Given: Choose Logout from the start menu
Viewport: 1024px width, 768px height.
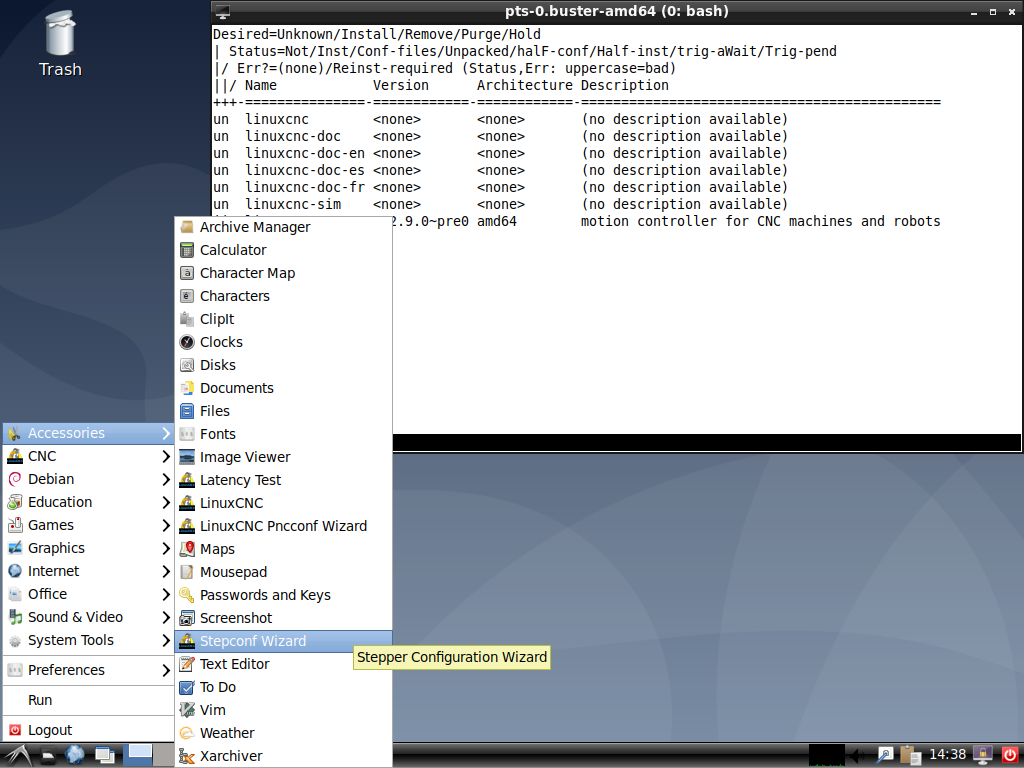Looking at the screenshot, I should pos(88,730).
